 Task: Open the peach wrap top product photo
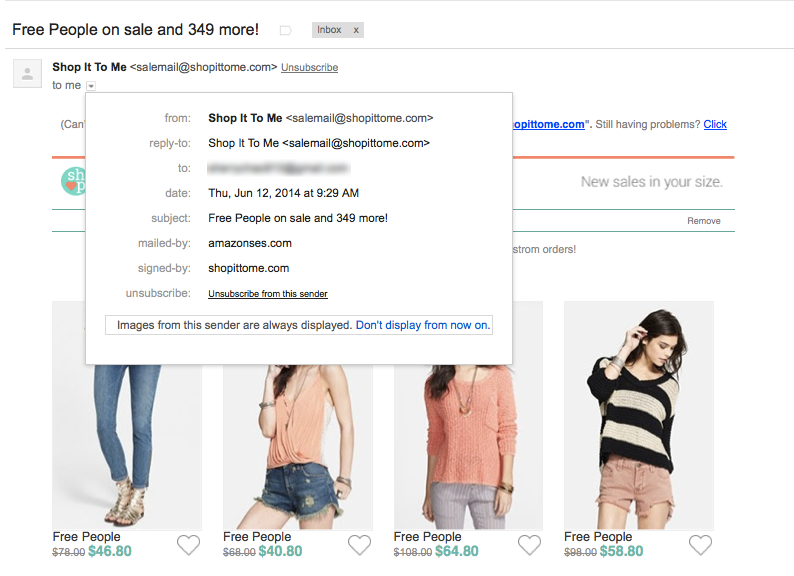pos(298,447)
